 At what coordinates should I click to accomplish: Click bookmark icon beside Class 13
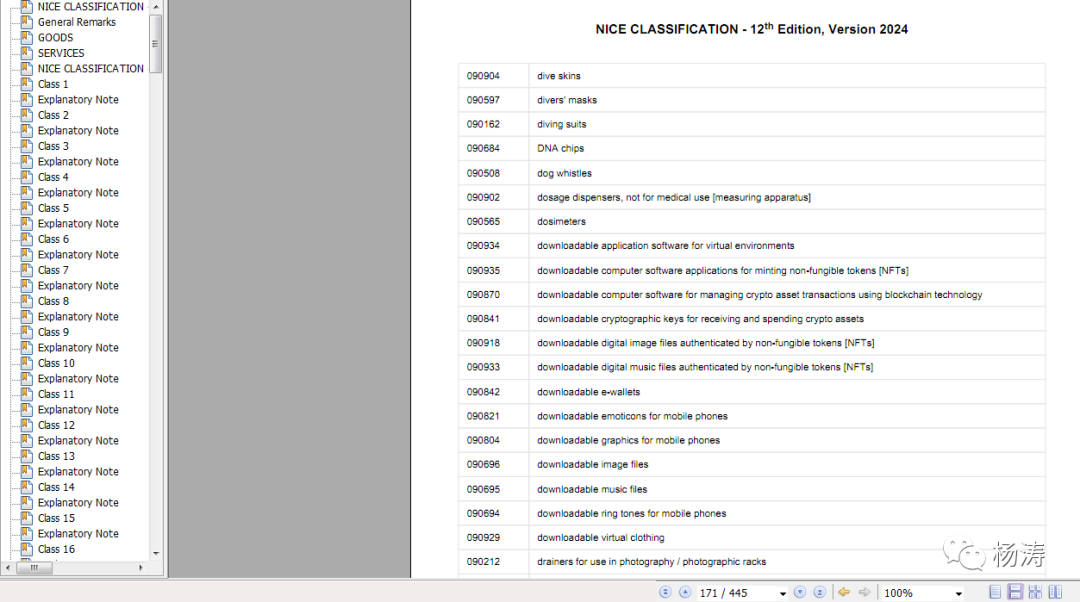27,455
